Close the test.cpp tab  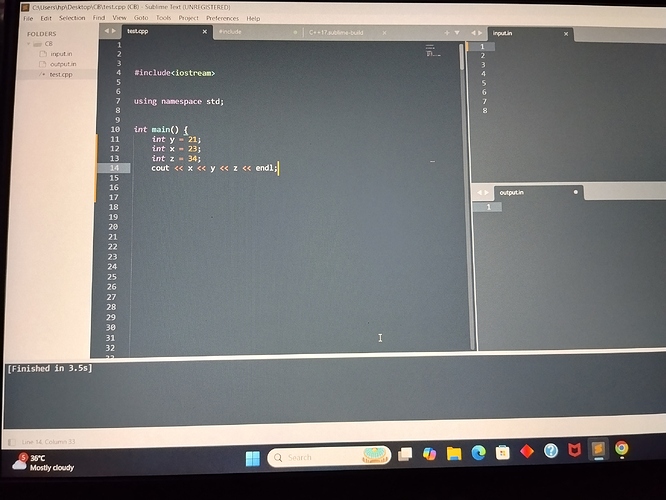[x=205, y=32]
